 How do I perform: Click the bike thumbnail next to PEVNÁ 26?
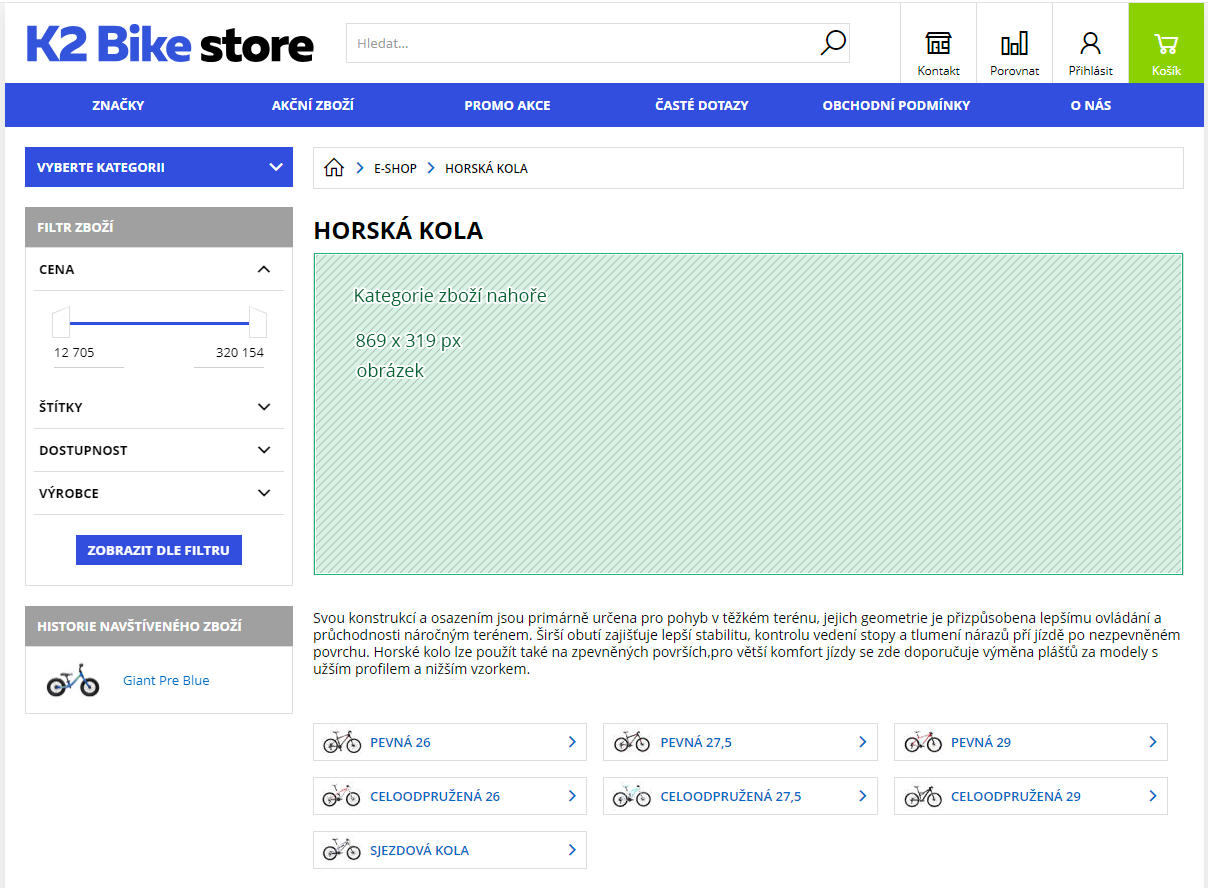342,742
